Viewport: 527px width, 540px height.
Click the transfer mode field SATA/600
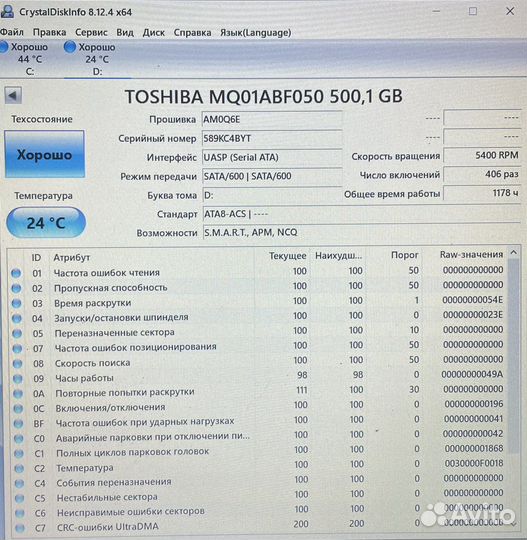point(272,176)
